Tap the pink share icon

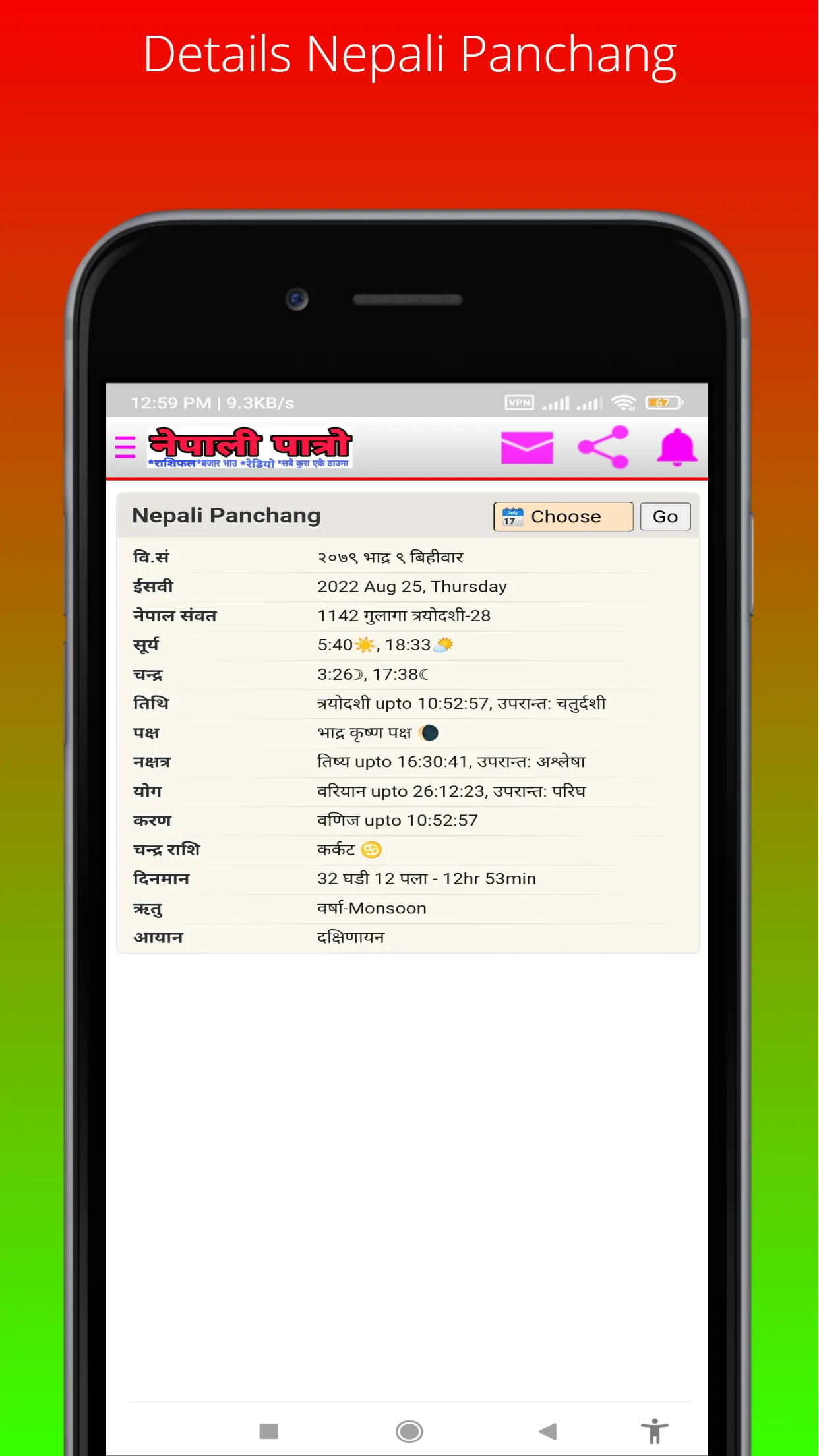point(603,447)
